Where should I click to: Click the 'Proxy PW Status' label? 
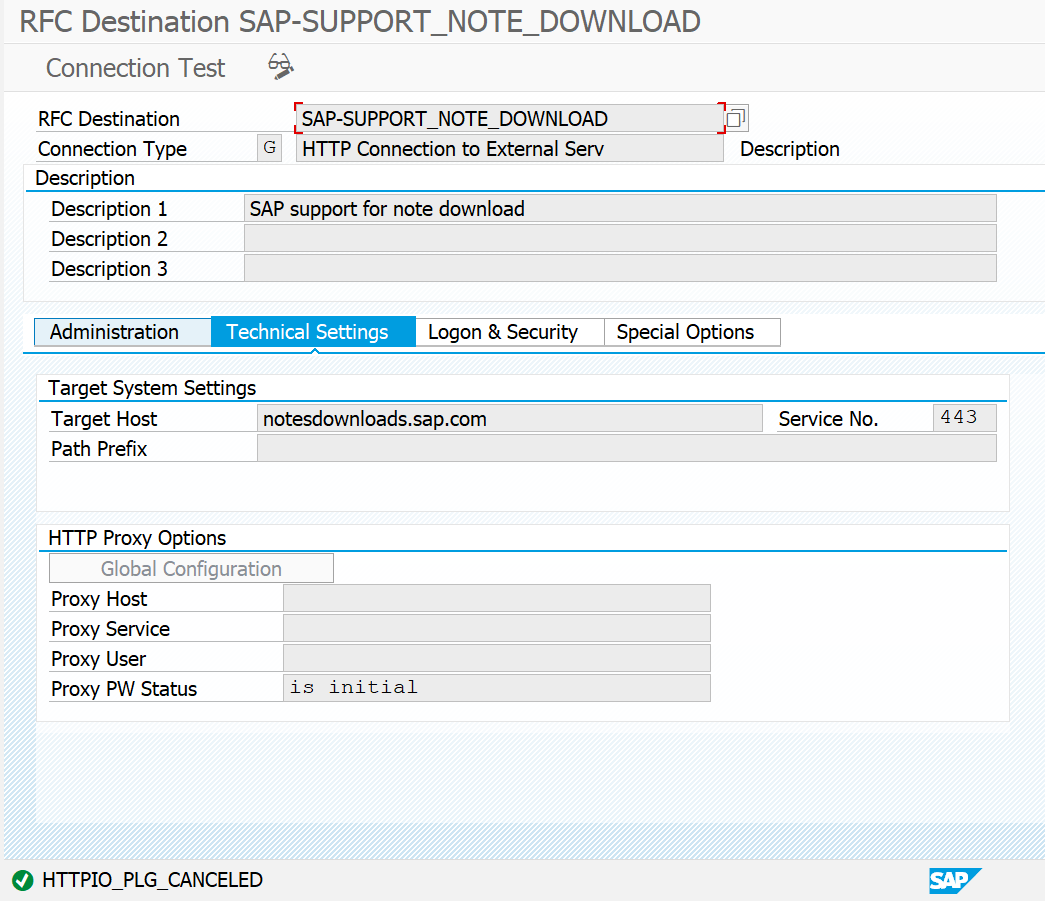pos(124,689)
